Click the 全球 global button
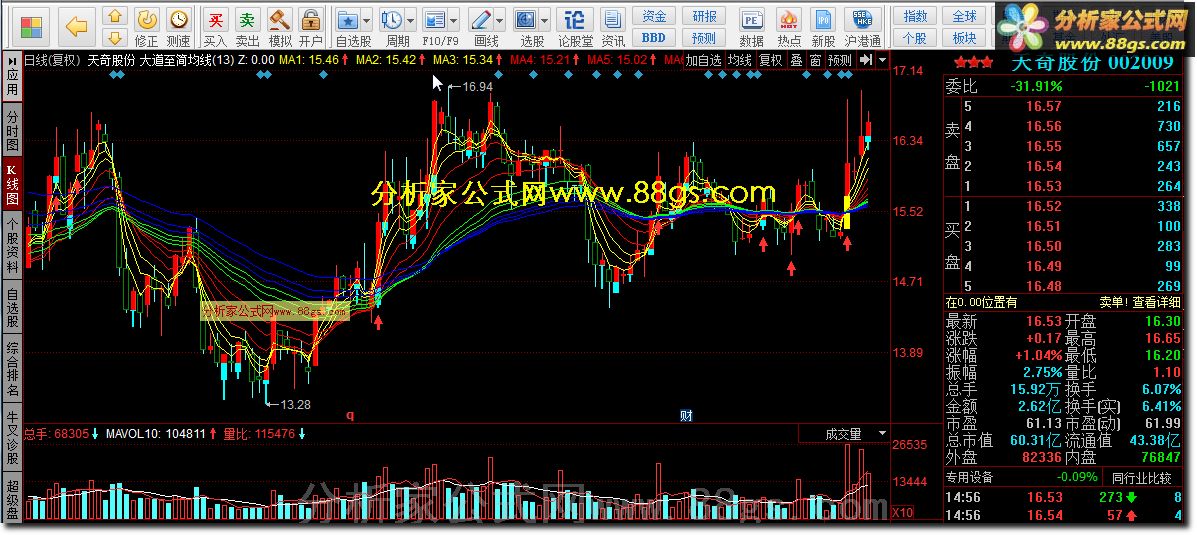Screen dimensions: 1197x535 (965, 16)
